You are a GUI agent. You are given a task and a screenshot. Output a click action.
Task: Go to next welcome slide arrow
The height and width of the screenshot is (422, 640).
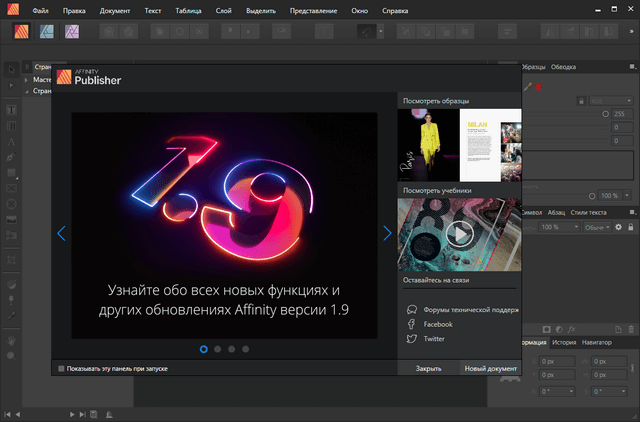coord(387,233)
